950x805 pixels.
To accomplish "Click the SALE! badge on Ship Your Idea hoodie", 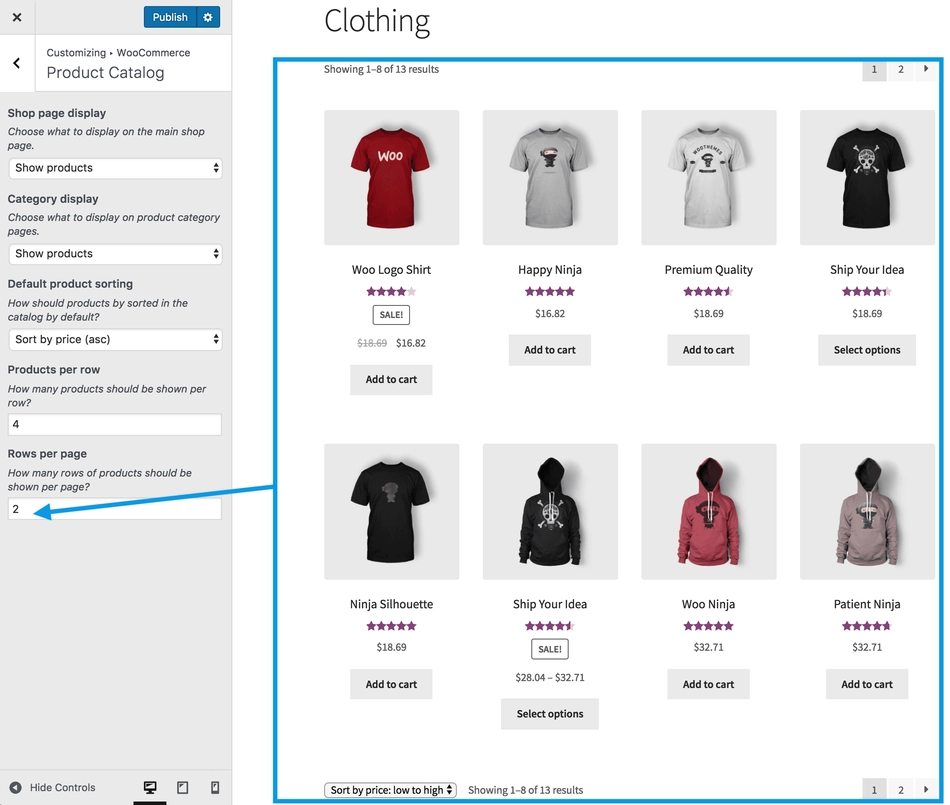I will coord(550,649).
